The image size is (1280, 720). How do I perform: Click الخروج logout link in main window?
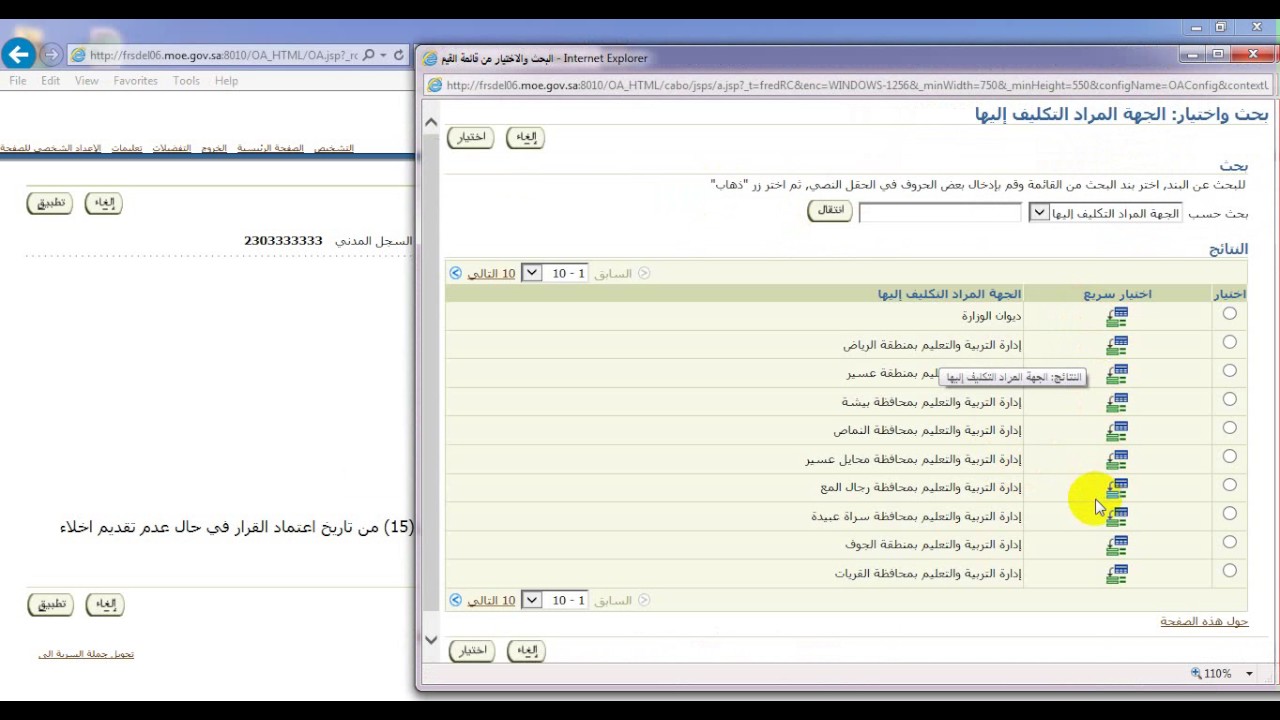(x=214, y=148)
